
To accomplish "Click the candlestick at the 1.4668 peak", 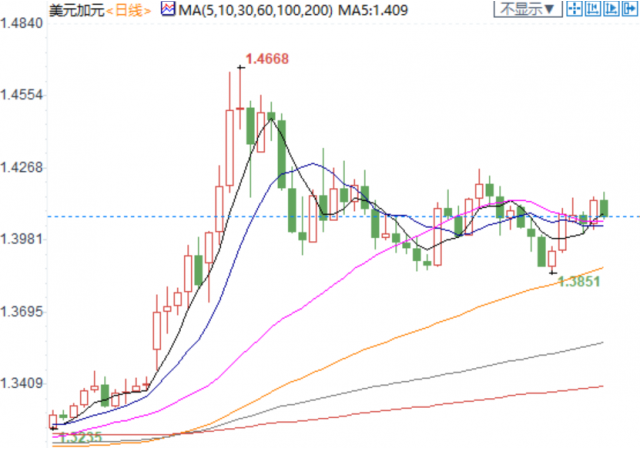I will point(240,108).
